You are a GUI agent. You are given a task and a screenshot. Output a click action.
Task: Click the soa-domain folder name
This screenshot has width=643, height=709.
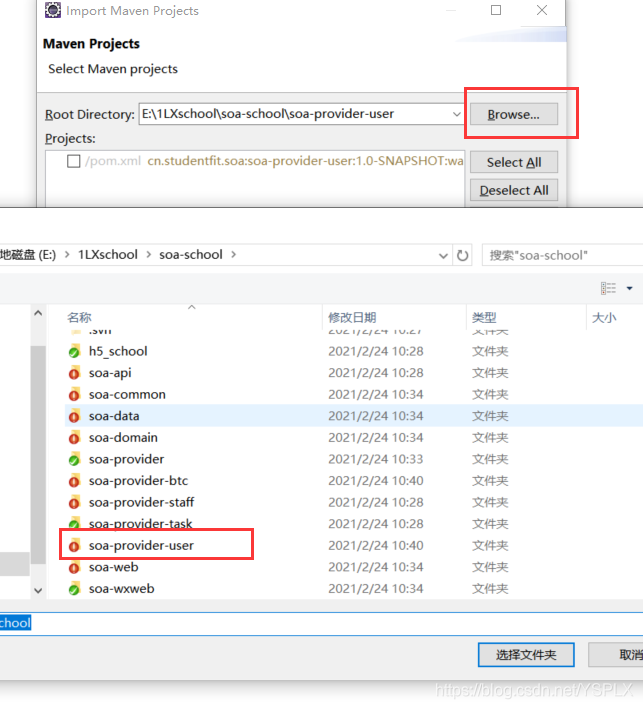pos(123,437)
